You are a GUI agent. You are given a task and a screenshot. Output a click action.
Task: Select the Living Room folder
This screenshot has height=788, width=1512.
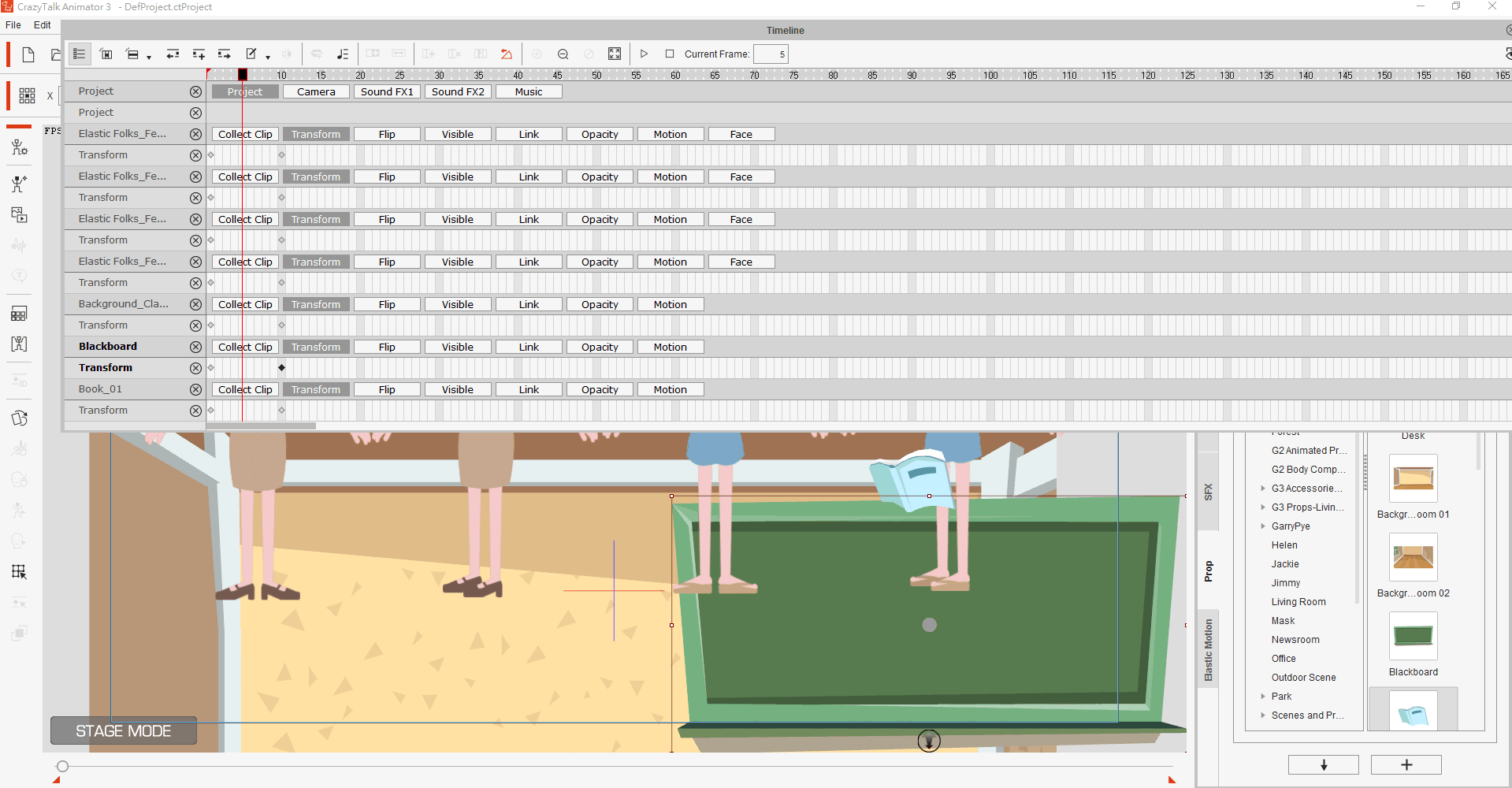(1298, 602)
